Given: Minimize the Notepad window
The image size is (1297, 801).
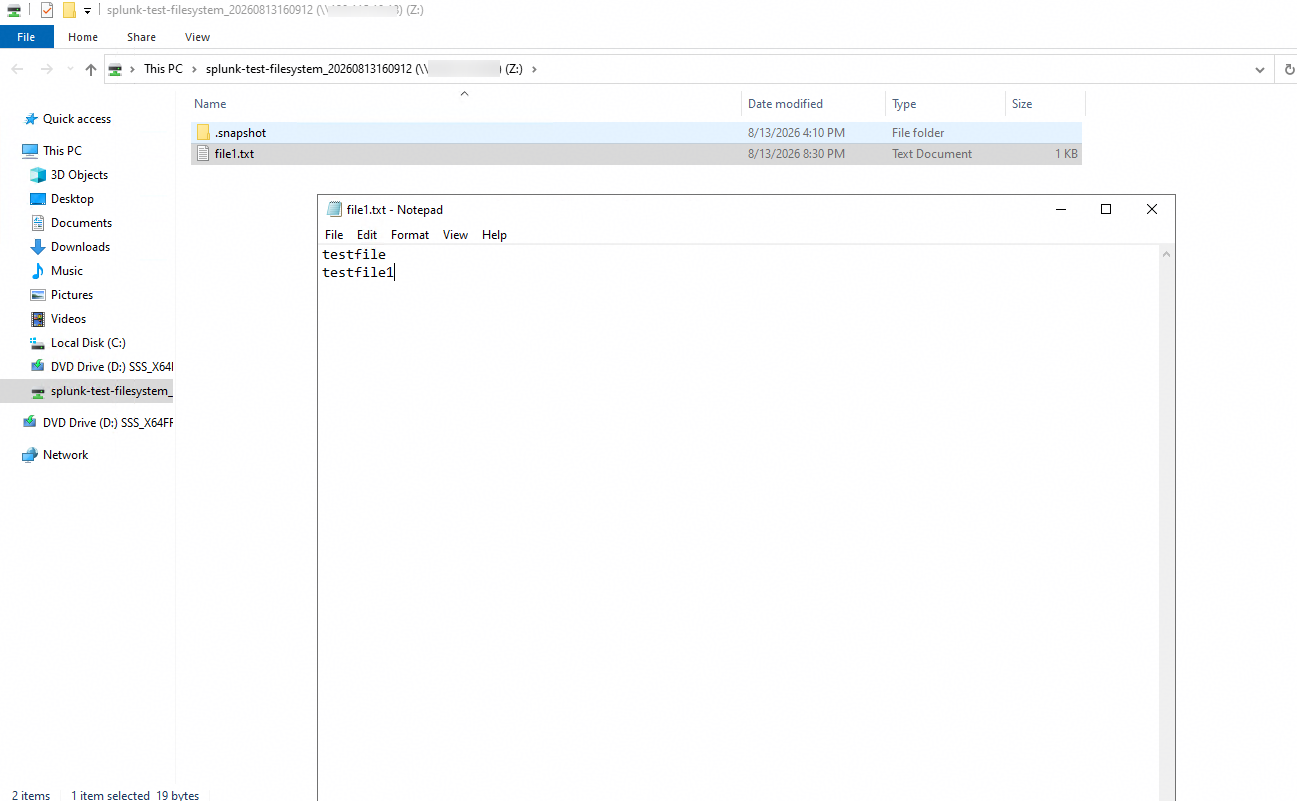Looking at the screenshot, I should pos(1060,209).
